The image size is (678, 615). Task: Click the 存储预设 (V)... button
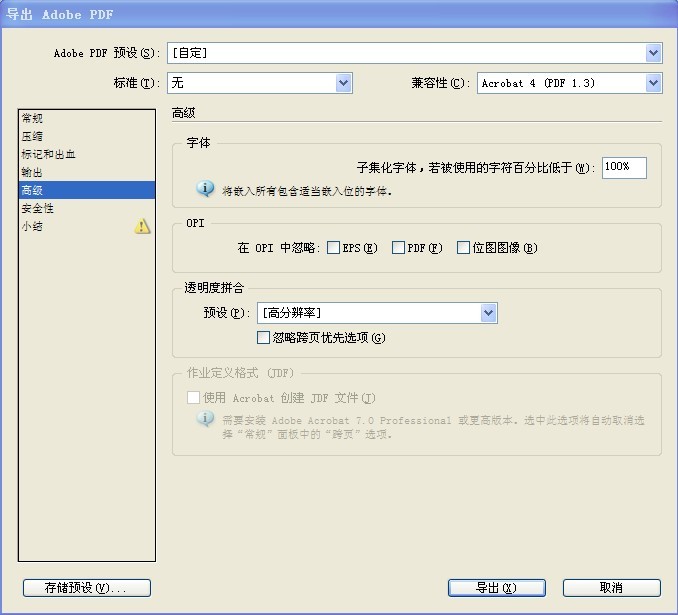(x=86, y=588)
